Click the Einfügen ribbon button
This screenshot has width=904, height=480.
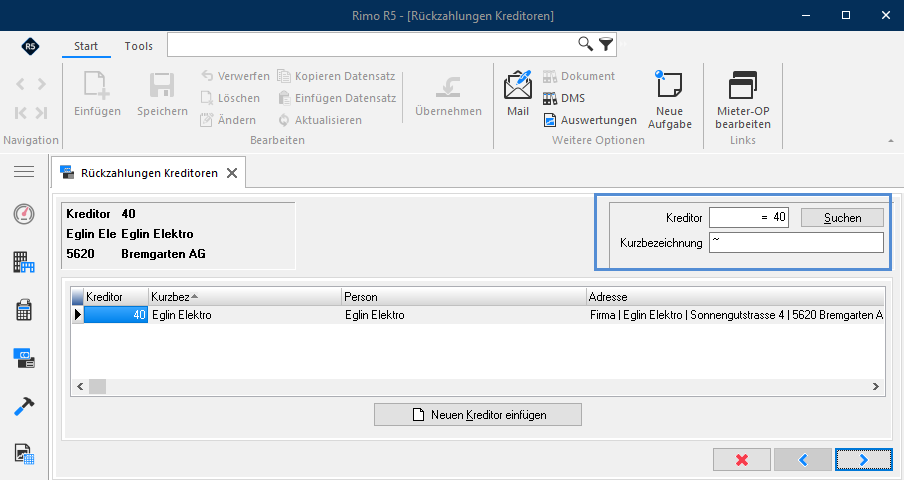coord(97,93)
